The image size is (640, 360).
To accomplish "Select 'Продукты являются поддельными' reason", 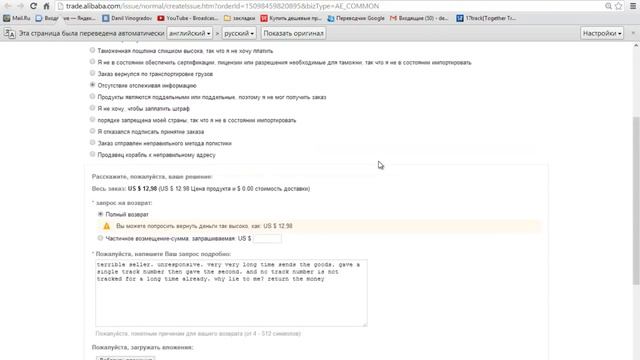I will click(93, 96).
